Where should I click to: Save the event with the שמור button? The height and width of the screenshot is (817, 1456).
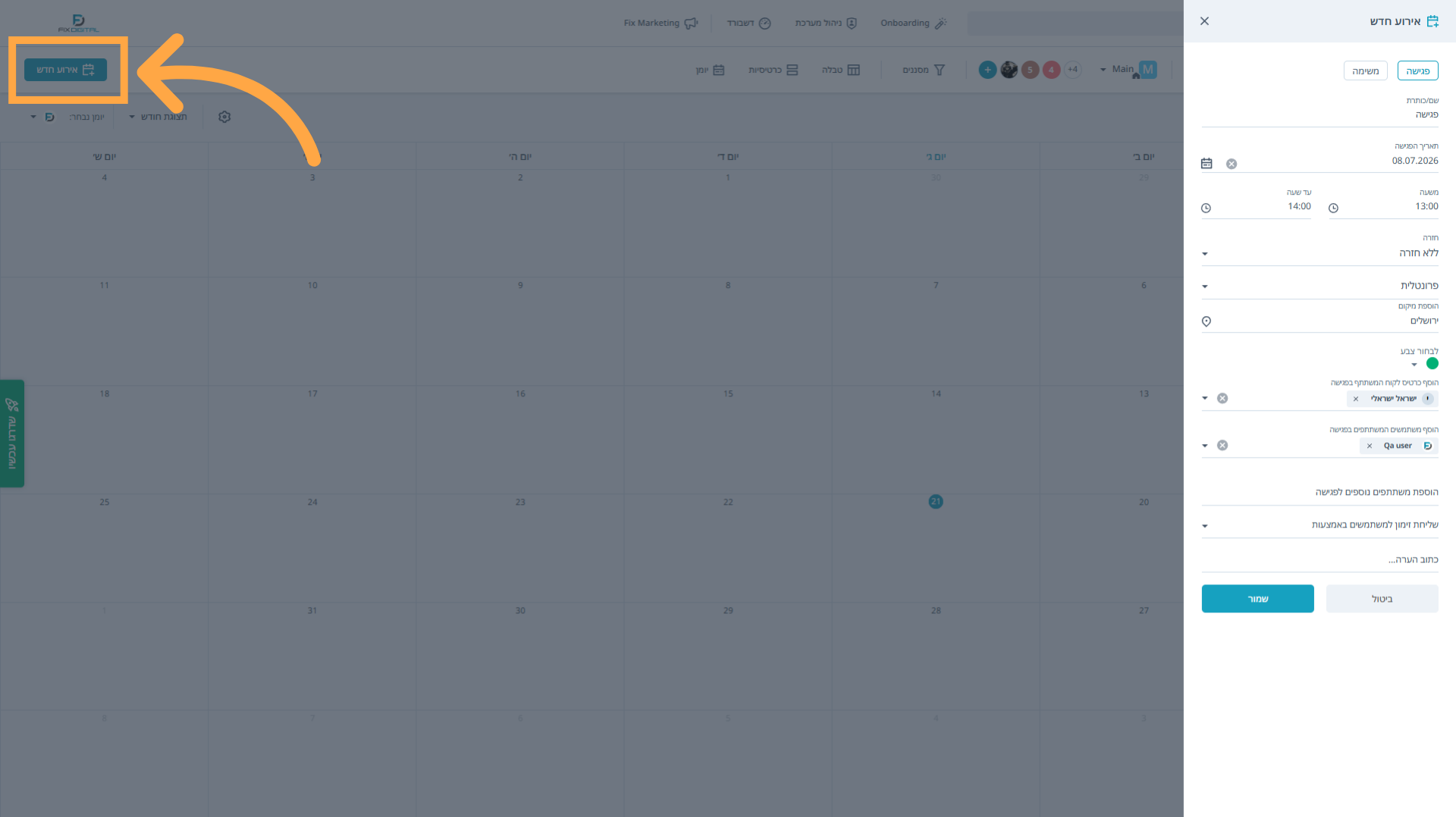(x=1257, y=599)
